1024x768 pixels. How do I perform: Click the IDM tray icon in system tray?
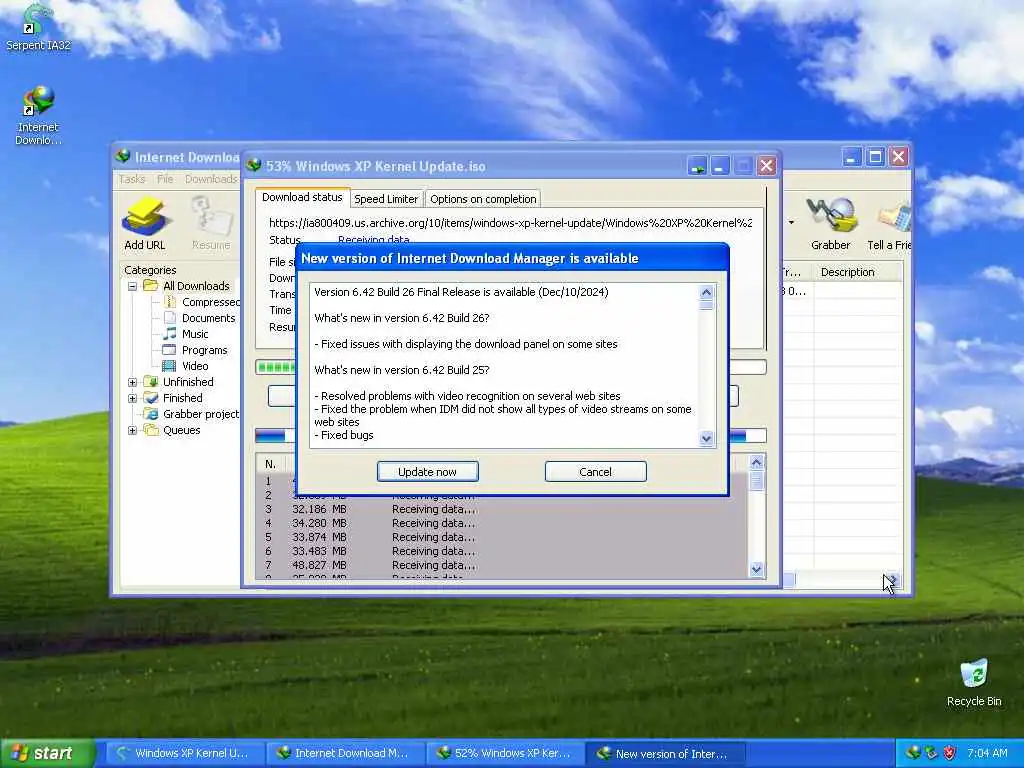pos(913,753)
